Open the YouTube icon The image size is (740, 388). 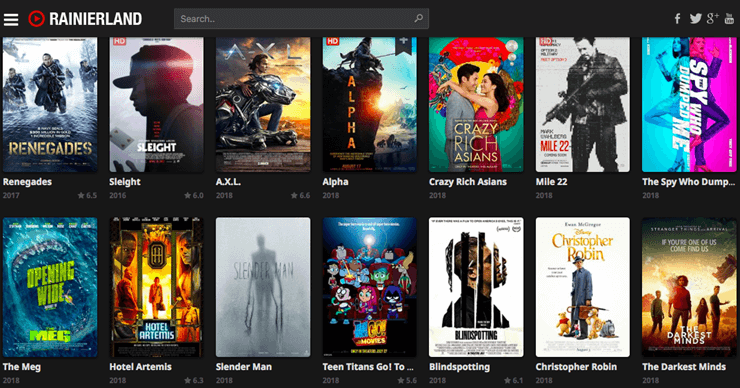point(729,18)
